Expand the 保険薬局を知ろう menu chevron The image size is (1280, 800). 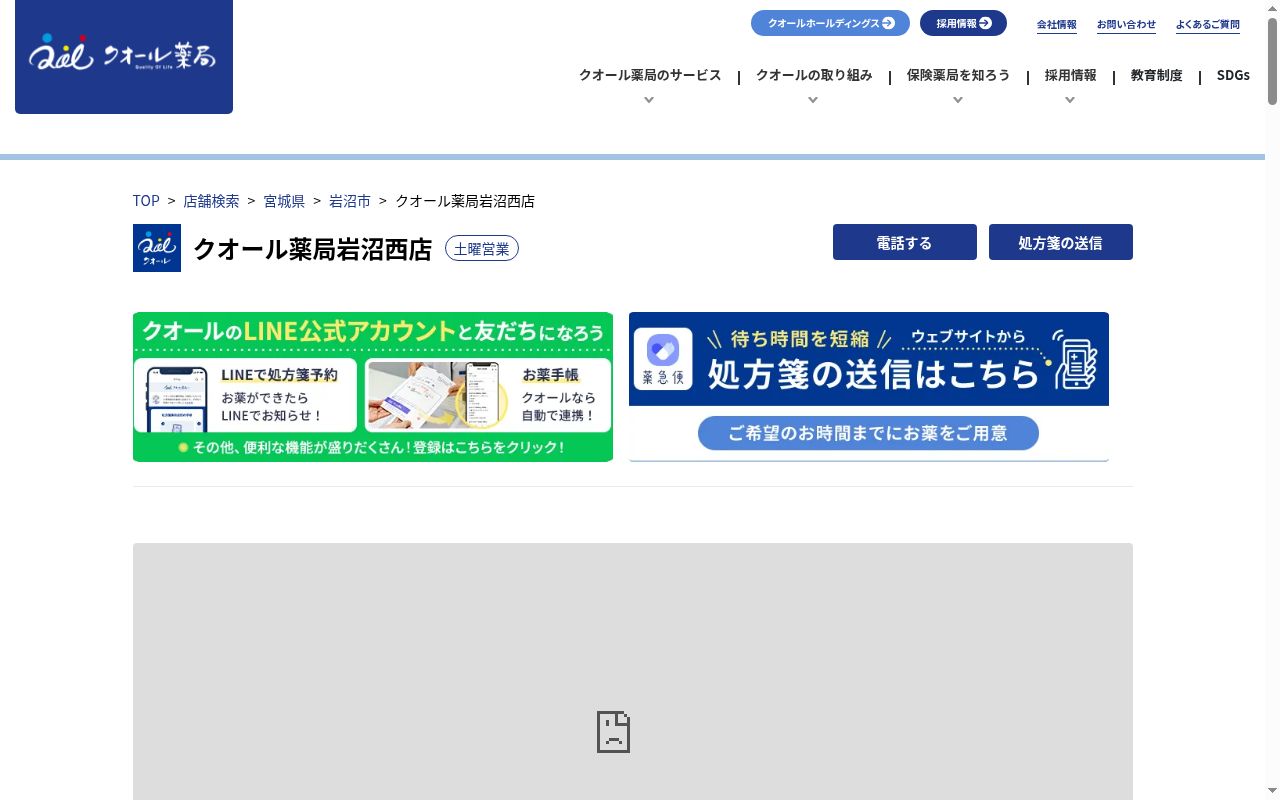click(x=958, y=100)
